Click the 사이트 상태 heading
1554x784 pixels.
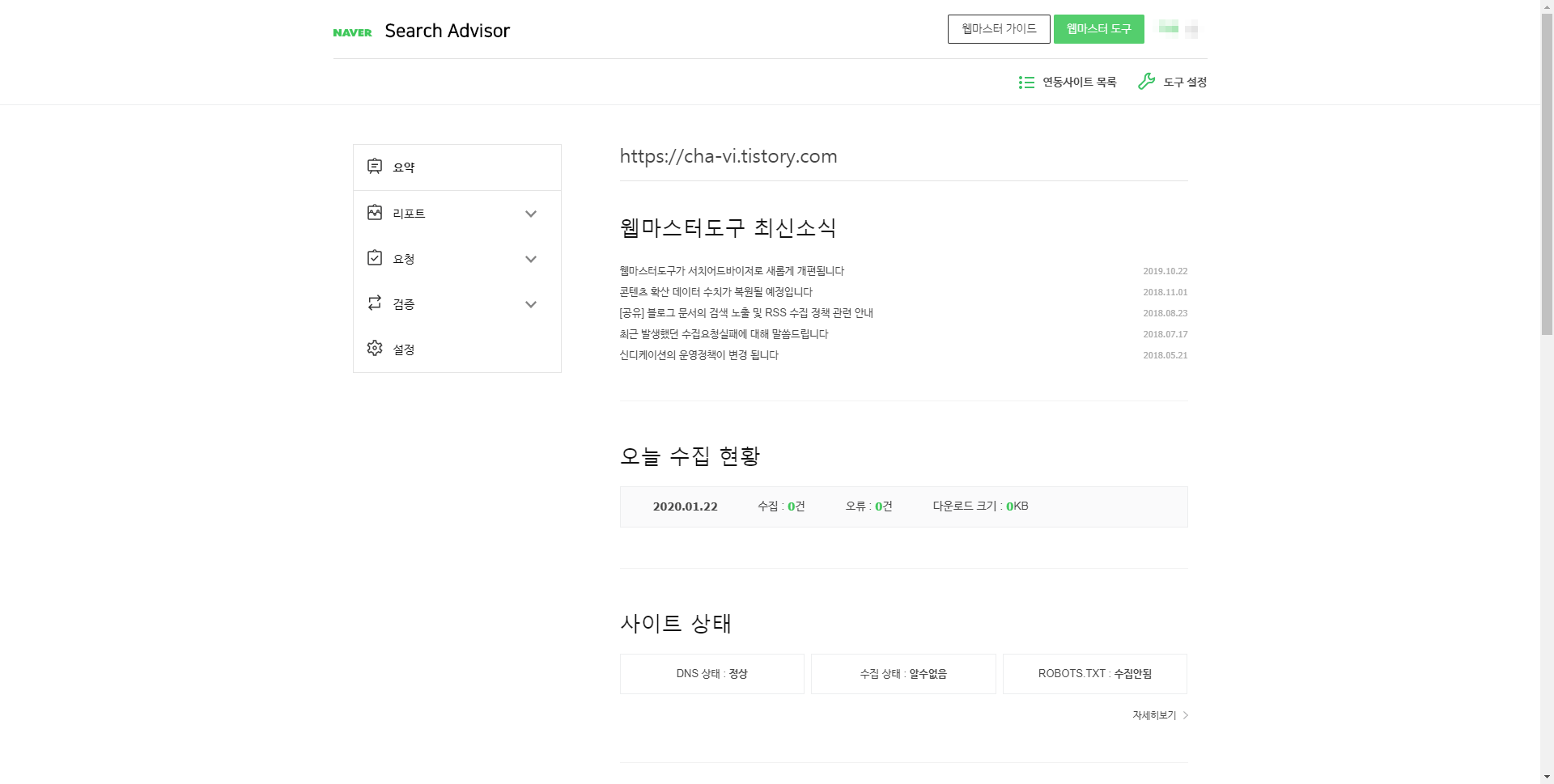676,623
